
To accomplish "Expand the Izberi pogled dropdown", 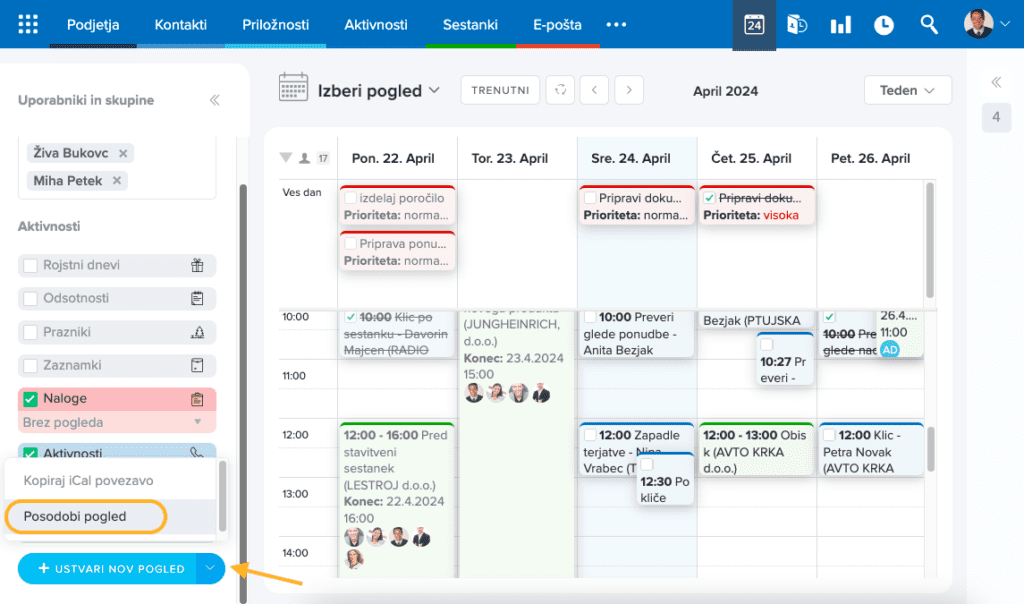I will [379, 91].
